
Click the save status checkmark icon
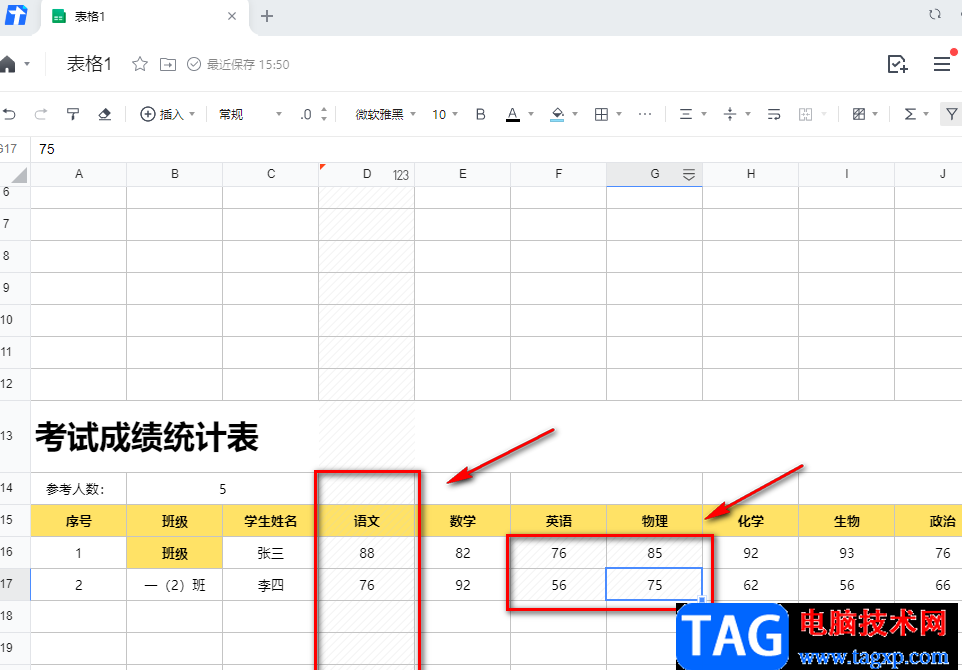coord(194,64)
